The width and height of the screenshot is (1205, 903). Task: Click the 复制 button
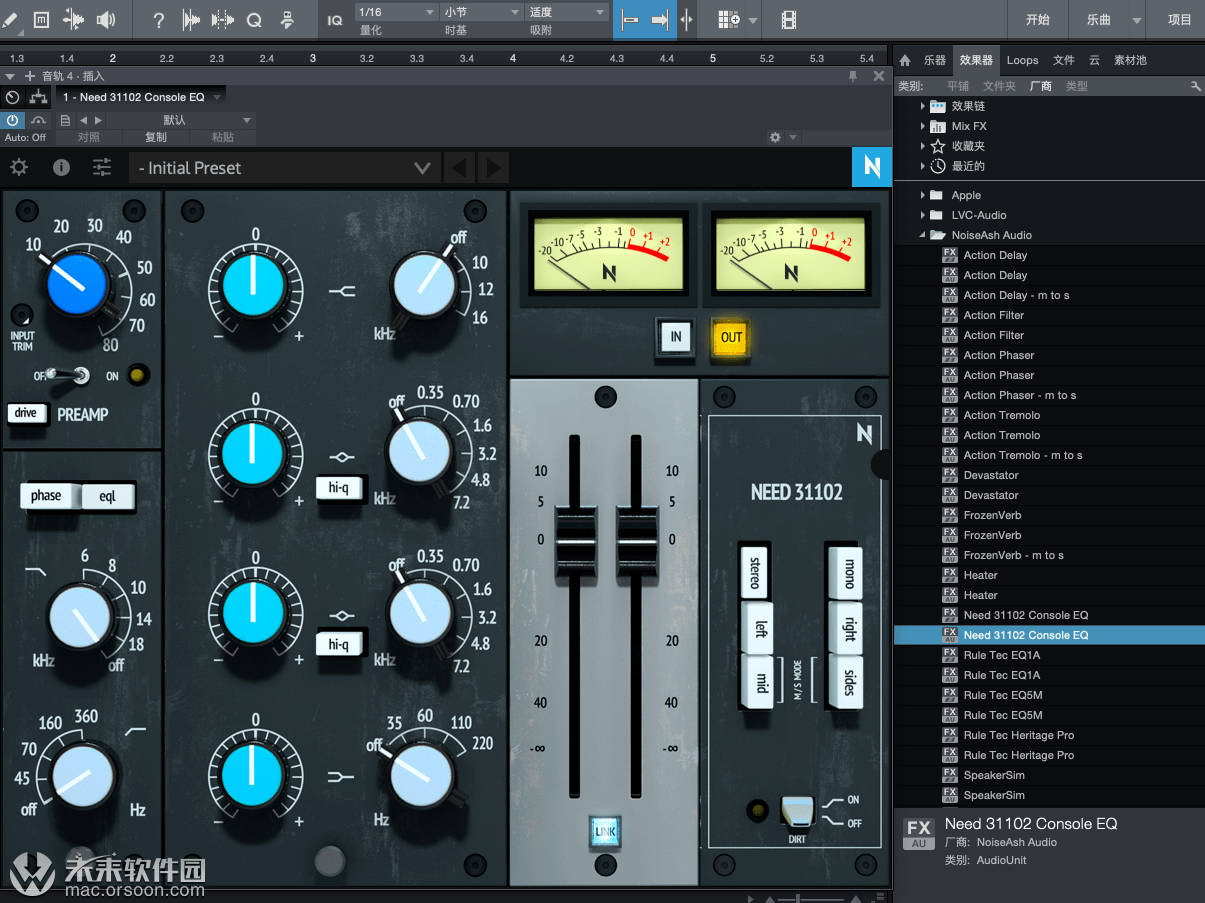coord(156,137)
